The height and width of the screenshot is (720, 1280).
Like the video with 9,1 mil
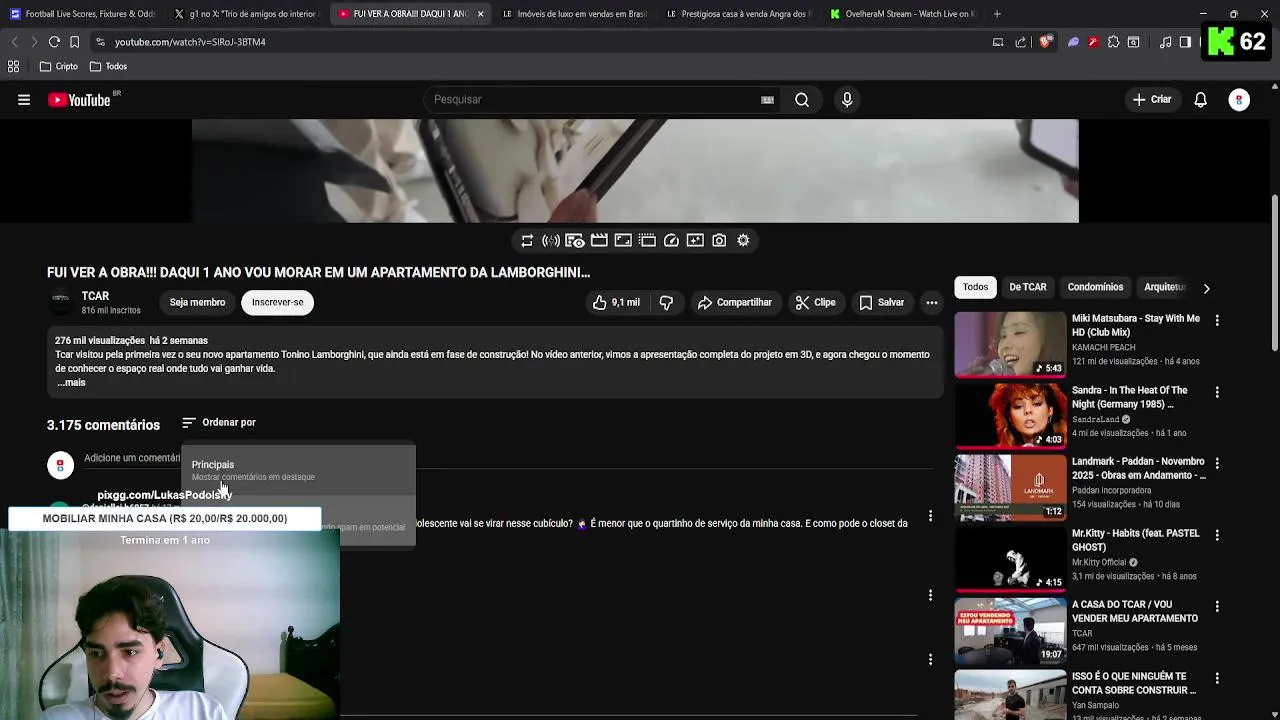point(616,302)
